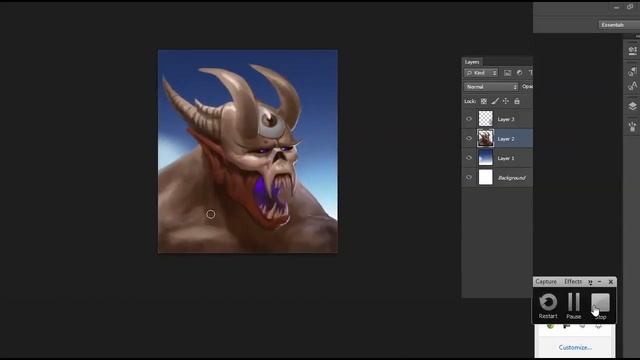This screenshot has width=640, height=360.
Task: Minimize the Photoshop window
Action: 616,7
